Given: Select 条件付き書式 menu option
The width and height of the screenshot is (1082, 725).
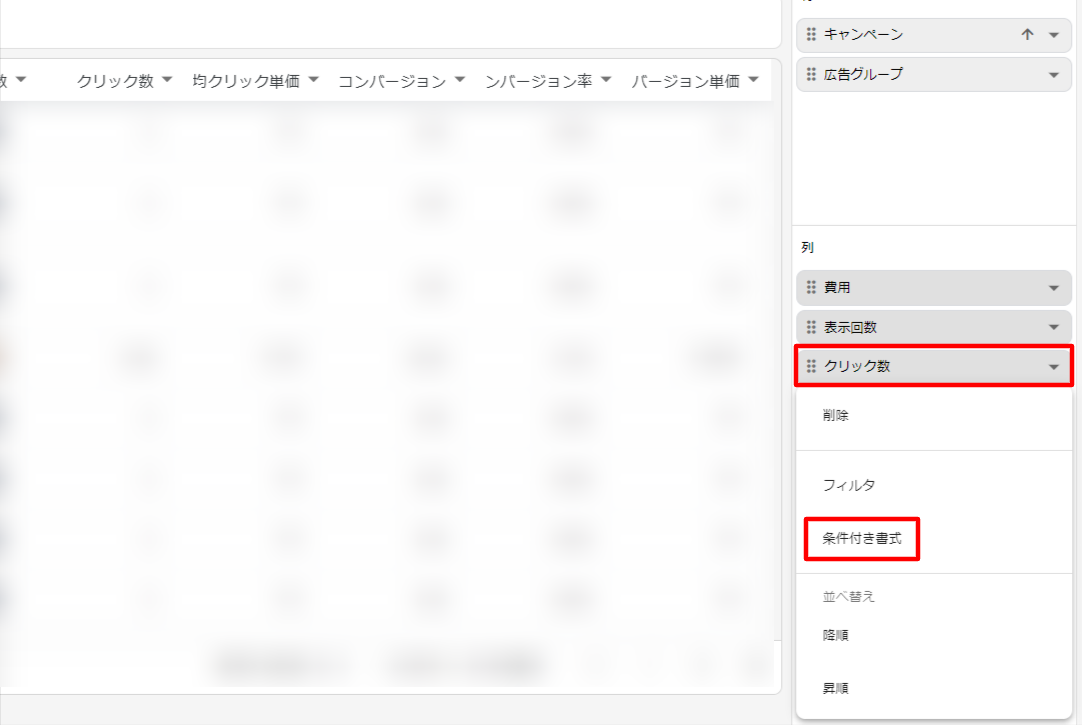Looking at the screenshot, I should [862, 539].
